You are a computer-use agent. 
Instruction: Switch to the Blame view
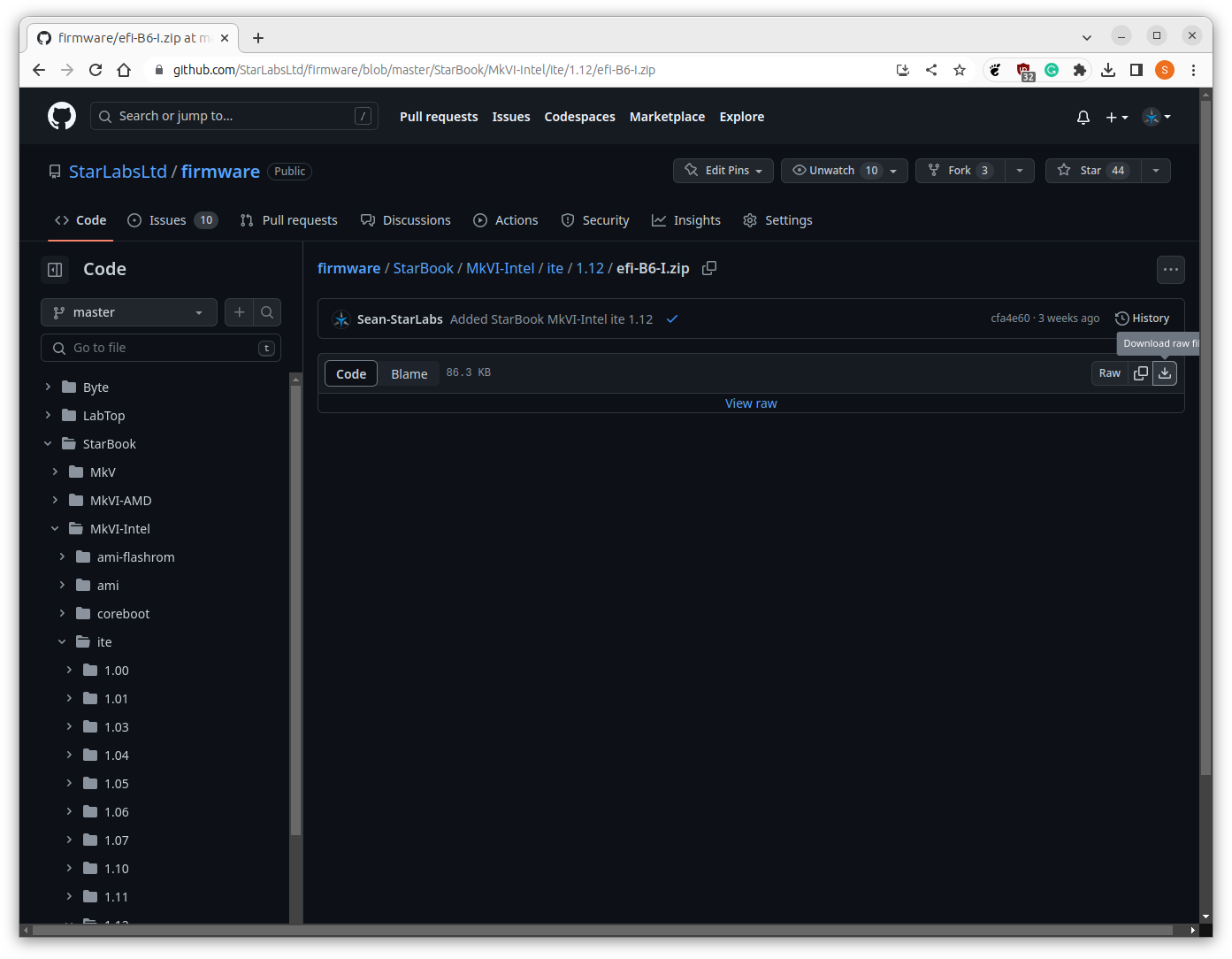point(409,374)
